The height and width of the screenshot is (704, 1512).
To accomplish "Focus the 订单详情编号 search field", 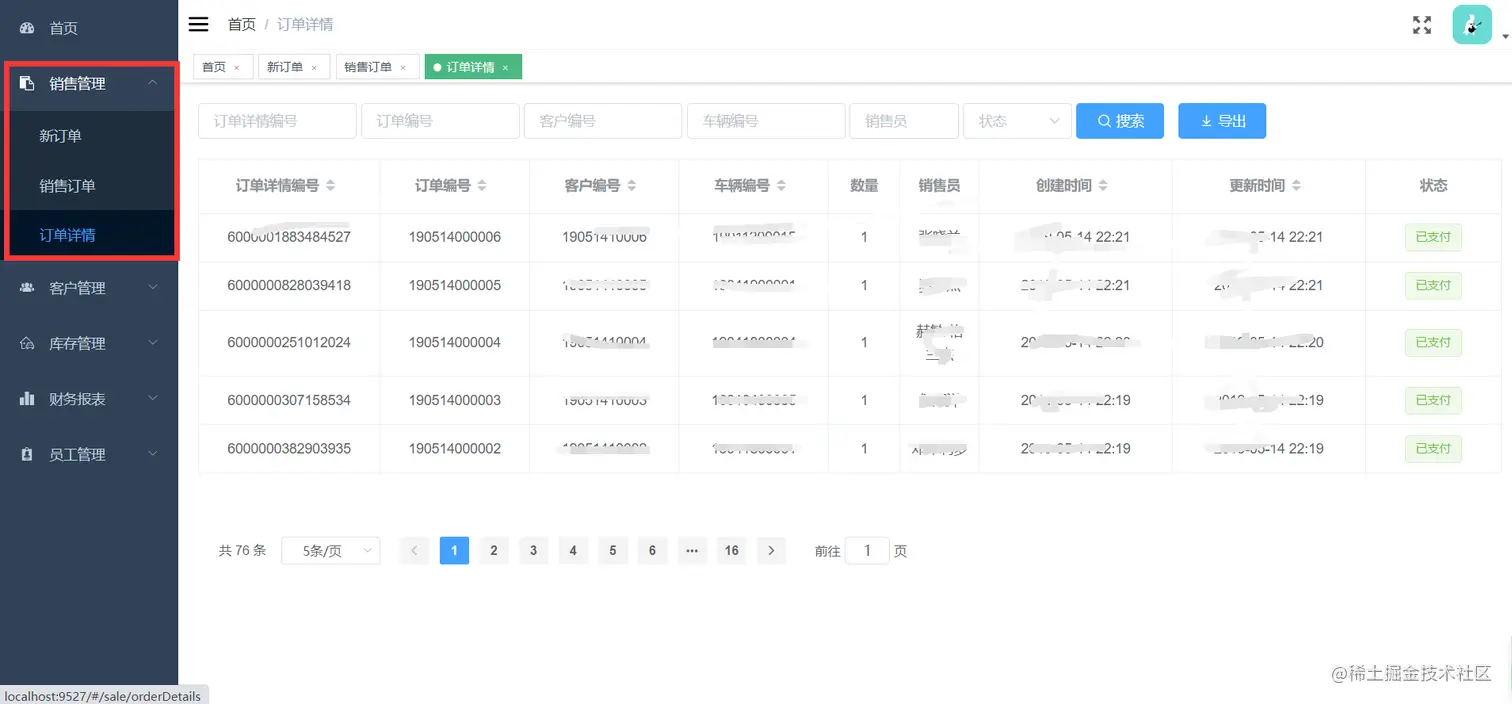I will tap(277, 121).
